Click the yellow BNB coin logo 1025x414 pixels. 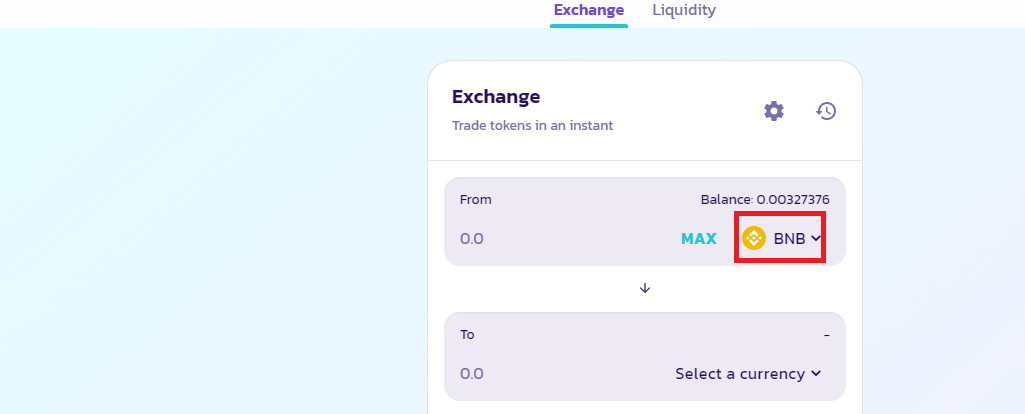click(x=754, y=238)
